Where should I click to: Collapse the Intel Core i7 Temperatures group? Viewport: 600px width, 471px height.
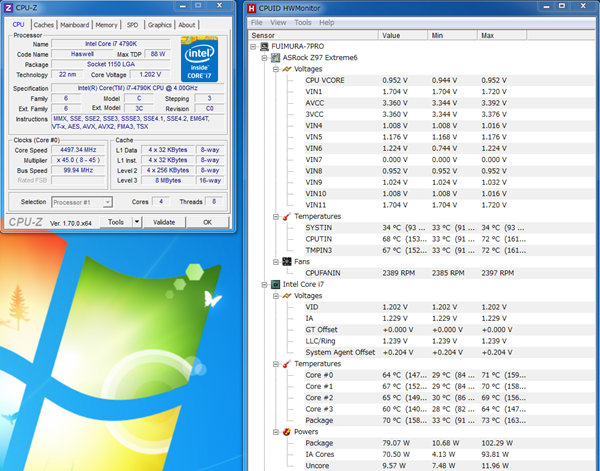[x=276, y=364]
